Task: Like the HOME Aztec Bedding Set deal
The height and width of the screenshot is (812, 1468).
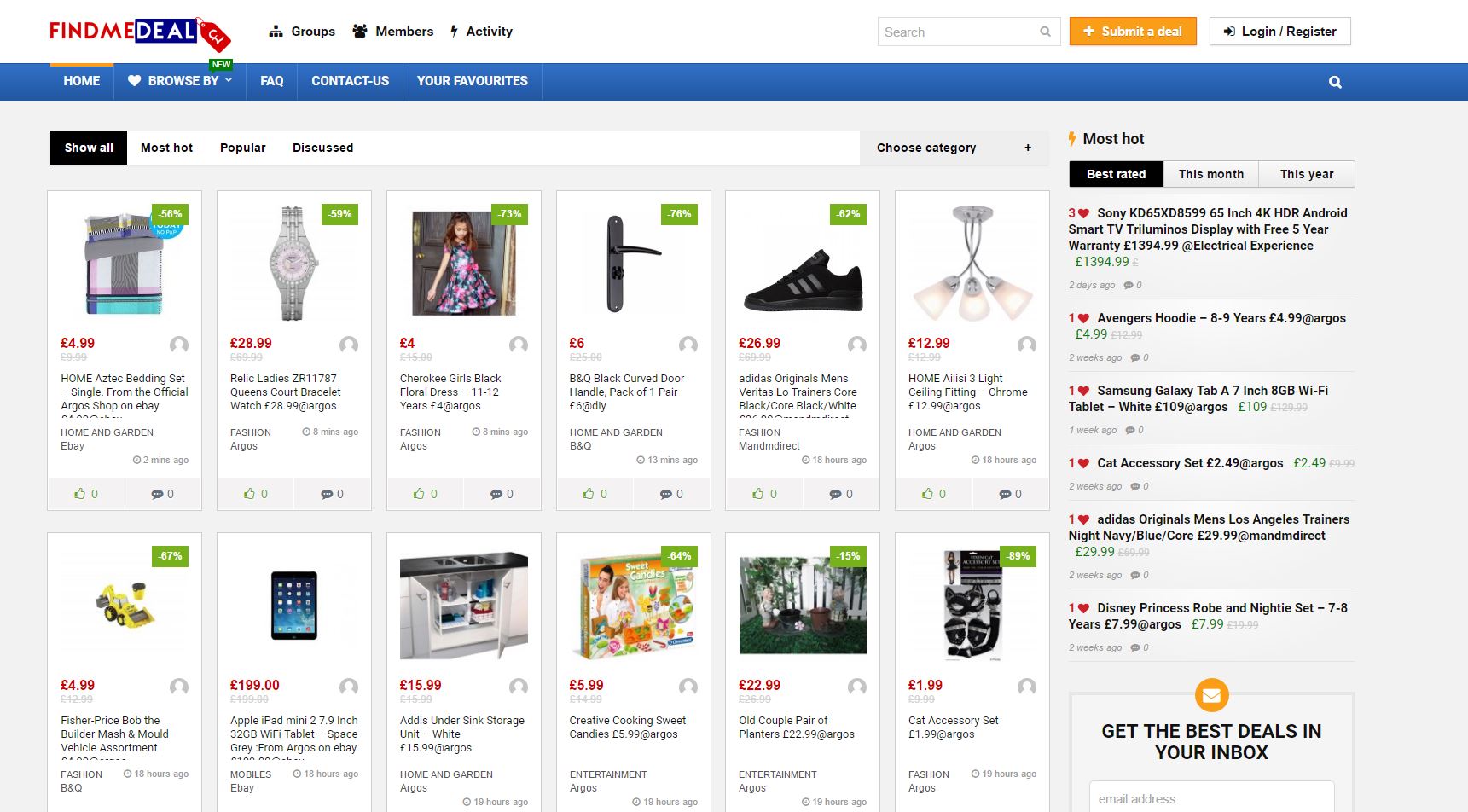Action: coord(86,494)
